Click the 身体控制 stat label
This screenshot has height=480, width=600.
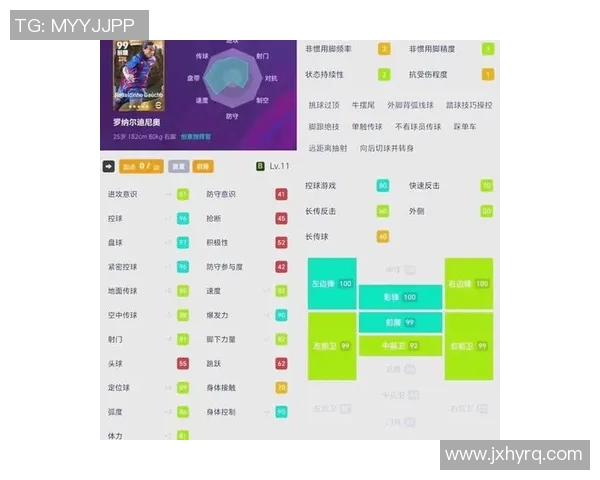(x=221, y=412)
